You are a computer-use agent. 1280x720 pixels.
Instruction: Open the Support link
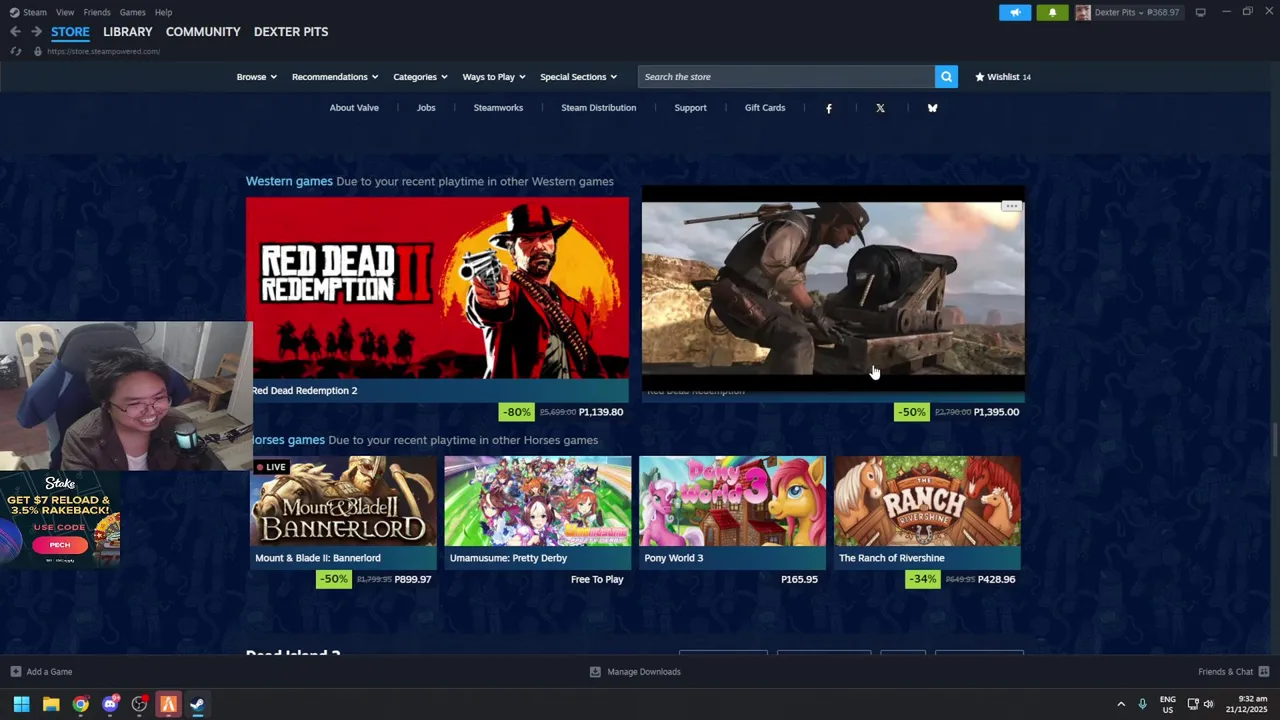pyautogui.click(x=690, y=108)
